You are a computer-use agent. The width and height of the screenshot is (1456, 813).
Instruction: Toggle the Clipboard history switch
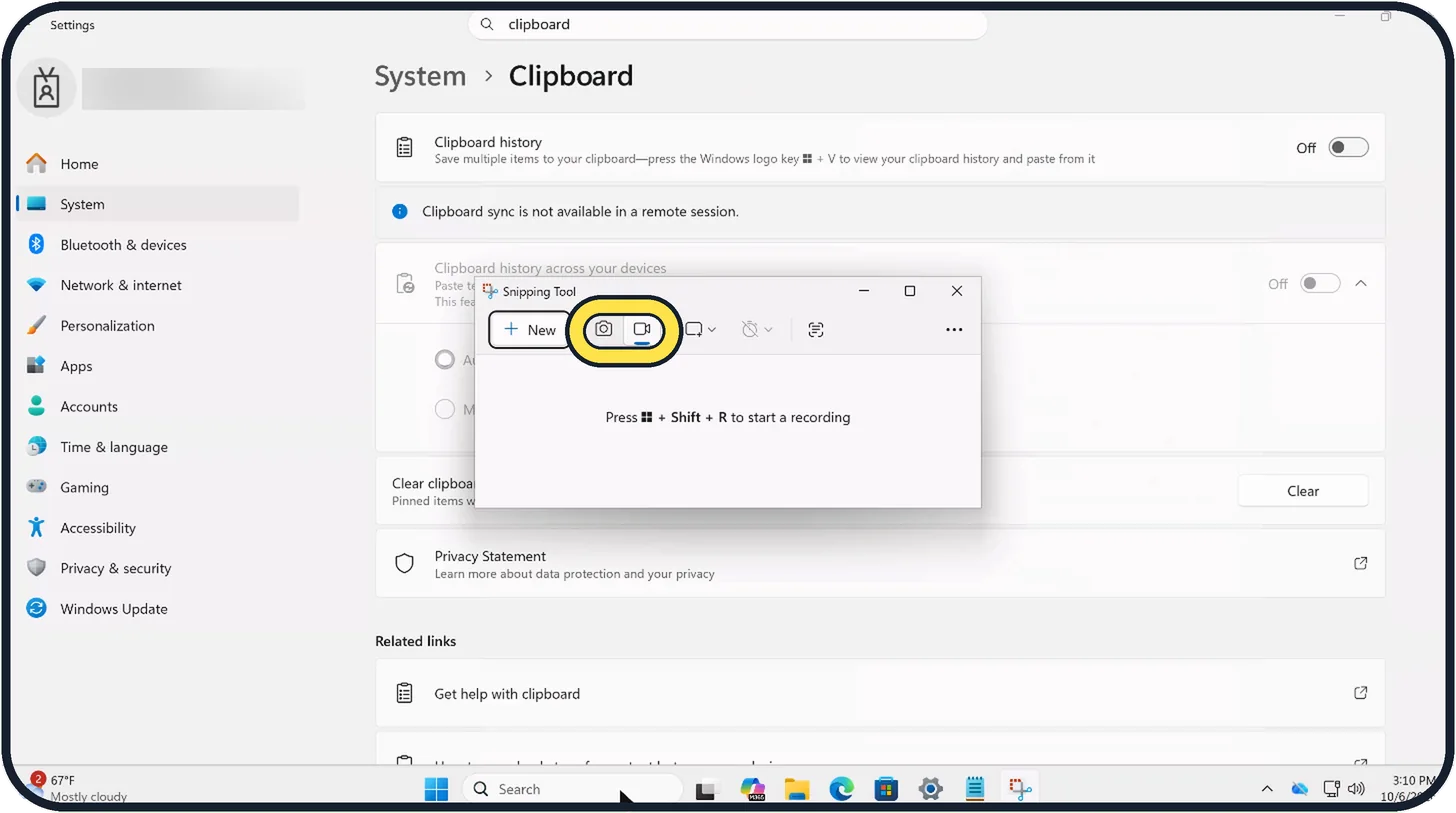[x=1348, y=148]
